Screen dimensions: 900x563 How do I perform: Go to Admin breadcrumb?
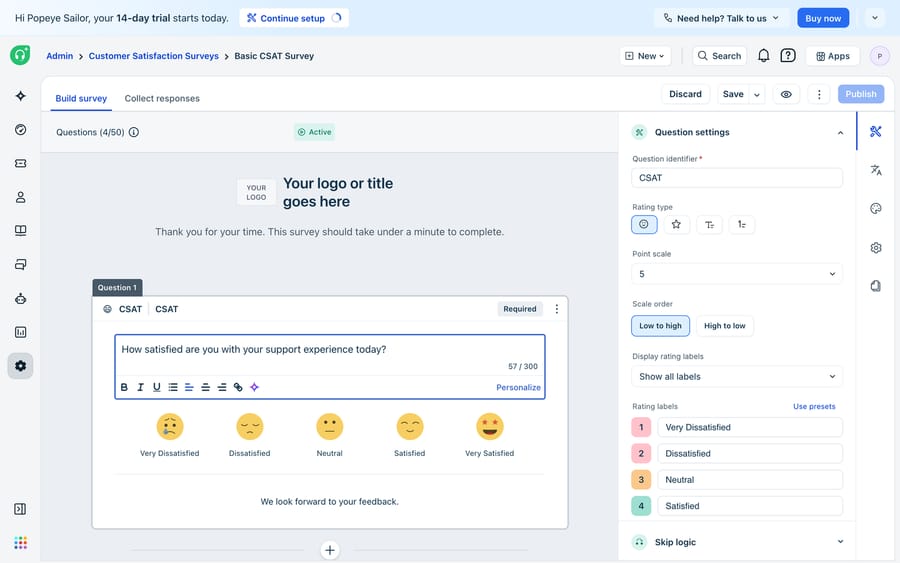(x=60, y=56)
